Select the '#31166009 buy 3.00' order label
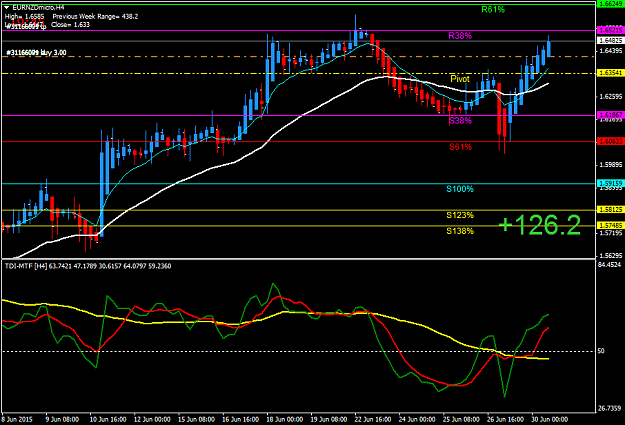Image resolution: width=625 pixels, height=425 pixels. [36, 53]
